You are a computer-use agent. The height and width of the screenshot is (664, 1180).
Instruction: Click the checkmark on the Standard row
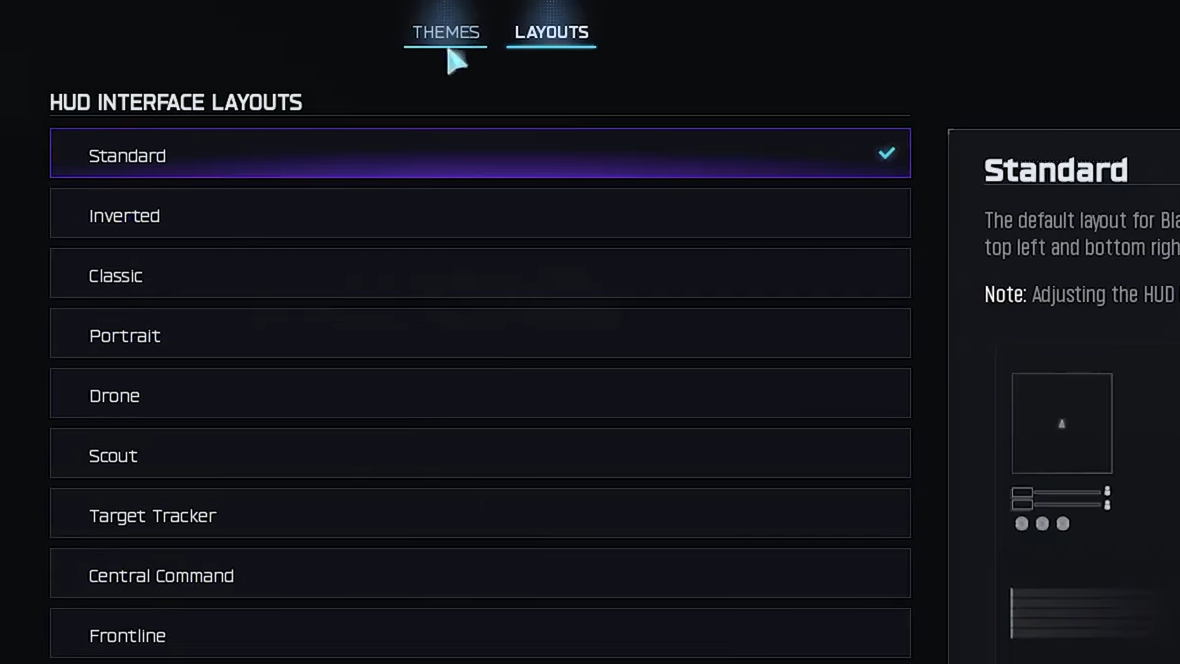[x=887, y=153]
